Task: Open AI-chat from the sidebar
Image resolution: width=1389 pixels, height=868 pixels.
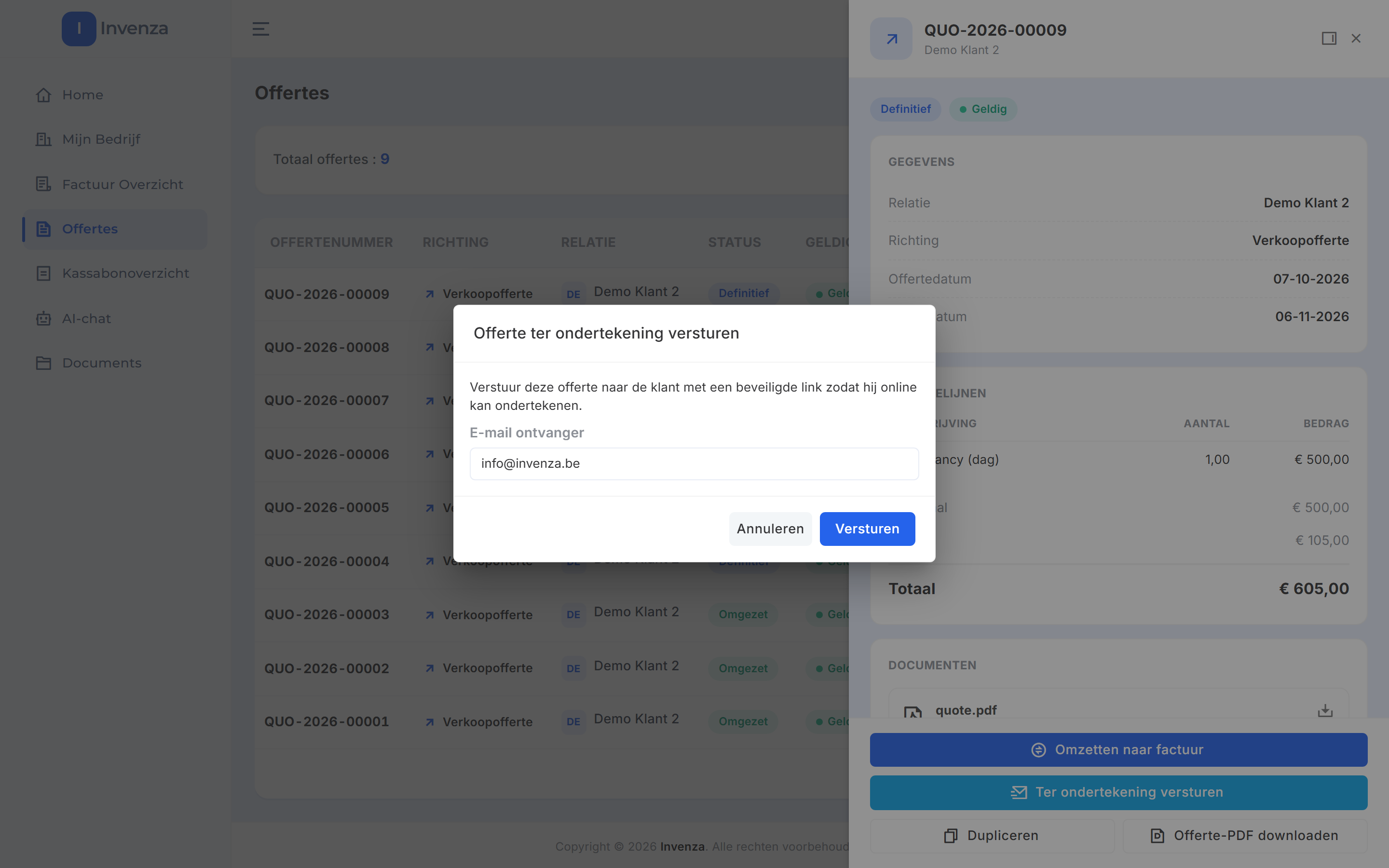Action: (x=115, y=319)
